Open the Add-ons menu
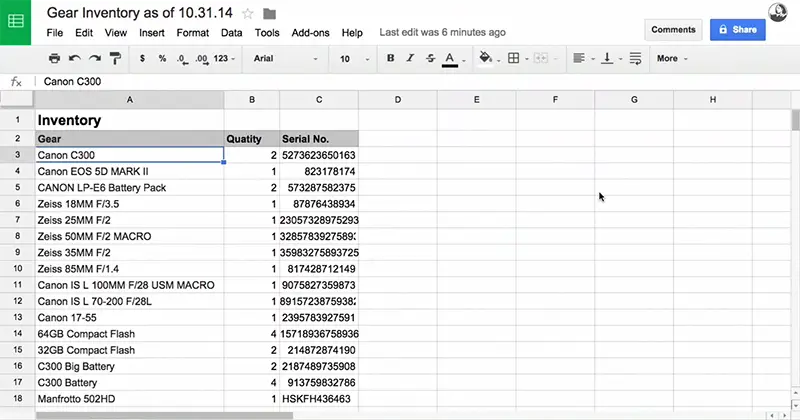The width and height of the screenshot is (800, 420). click(310, 33)
